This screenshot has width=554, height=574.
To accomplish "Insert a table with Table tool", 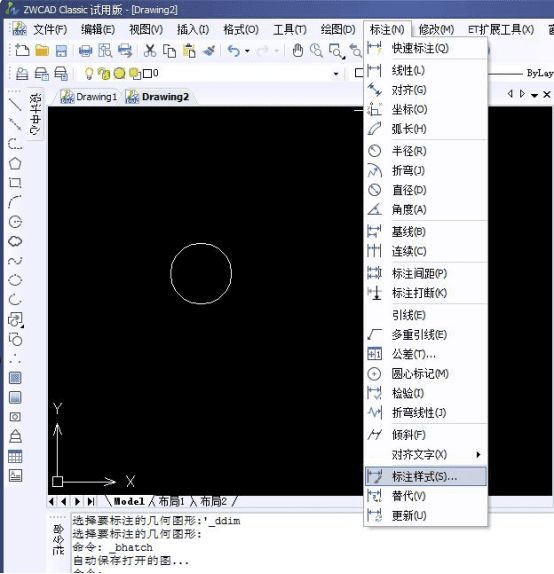I will [15, 456].
